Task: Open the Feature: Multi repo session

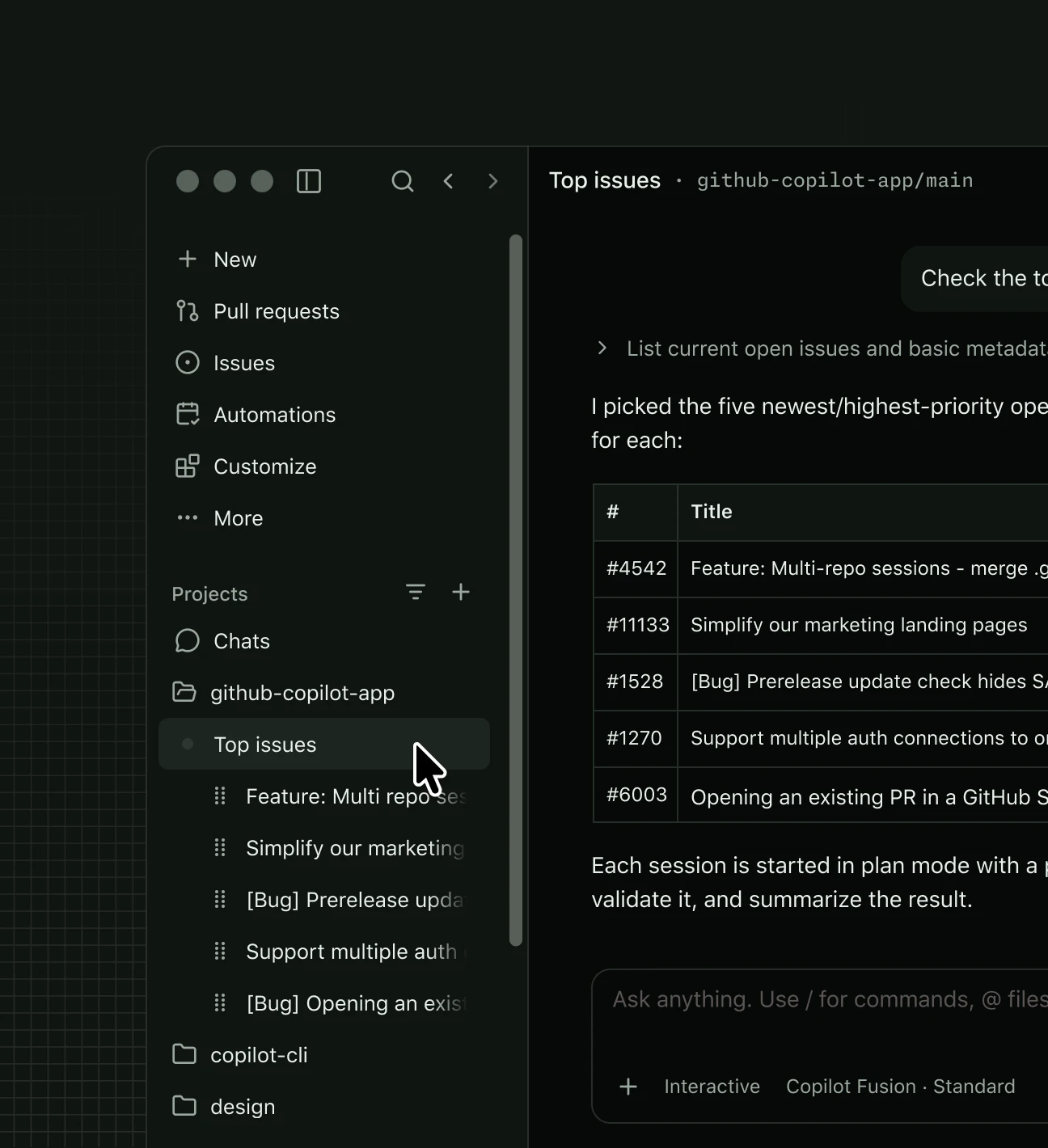Action: (356, 796)
